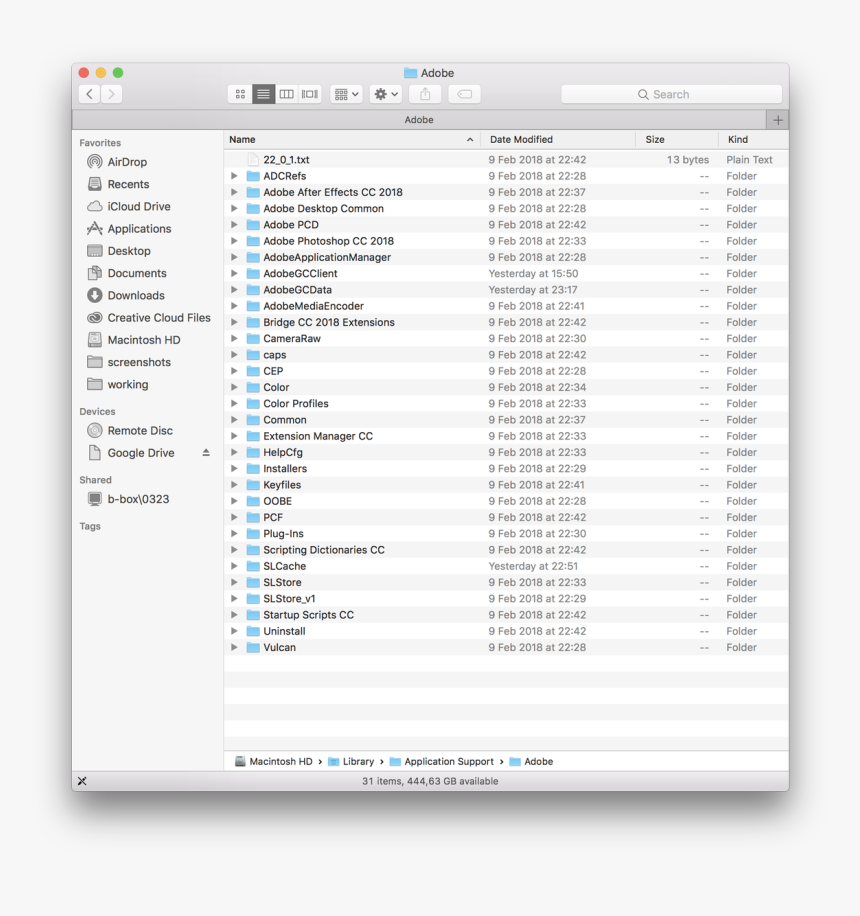Go to Library in path bar
The height and width of the screenshot is (916, 860).
351,761
